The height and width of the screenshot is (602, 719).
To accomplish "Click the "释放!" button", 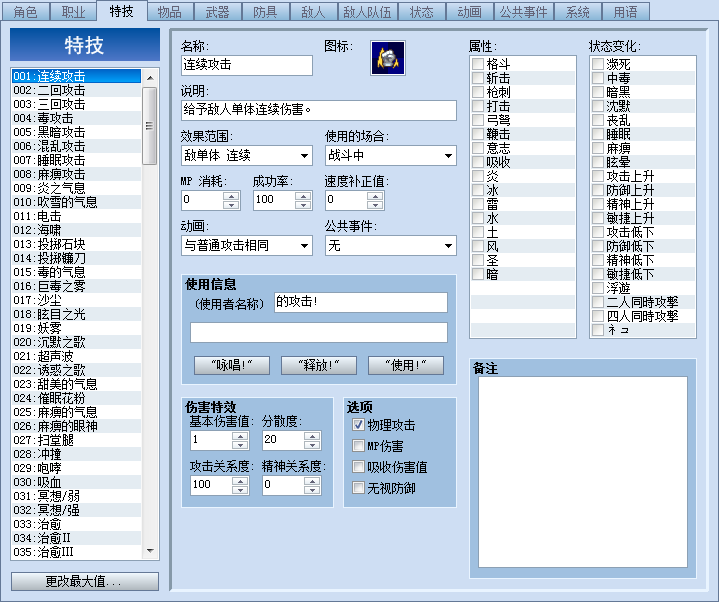I will click(319, 365).
